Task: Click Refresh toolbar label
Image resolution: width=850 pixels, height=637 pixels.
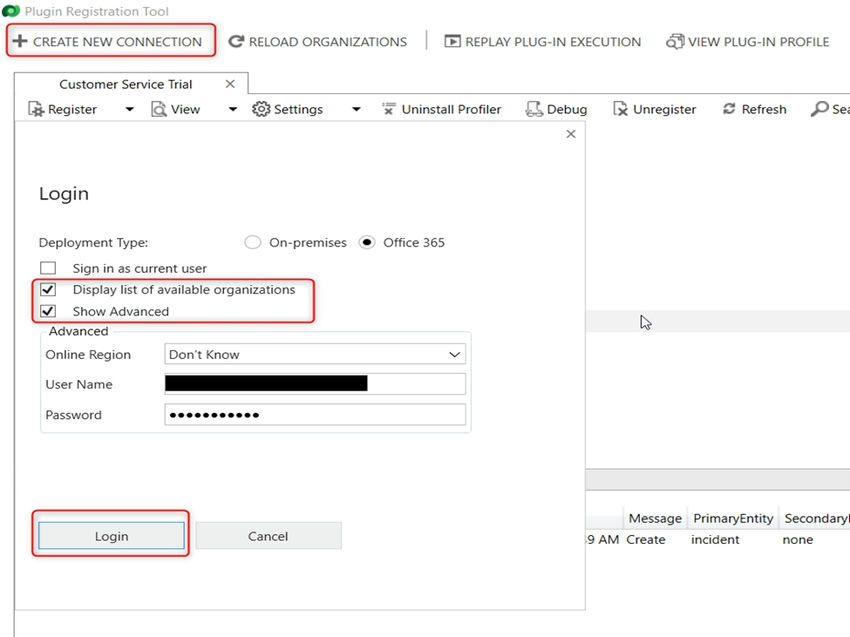Action: click(764, 110)
